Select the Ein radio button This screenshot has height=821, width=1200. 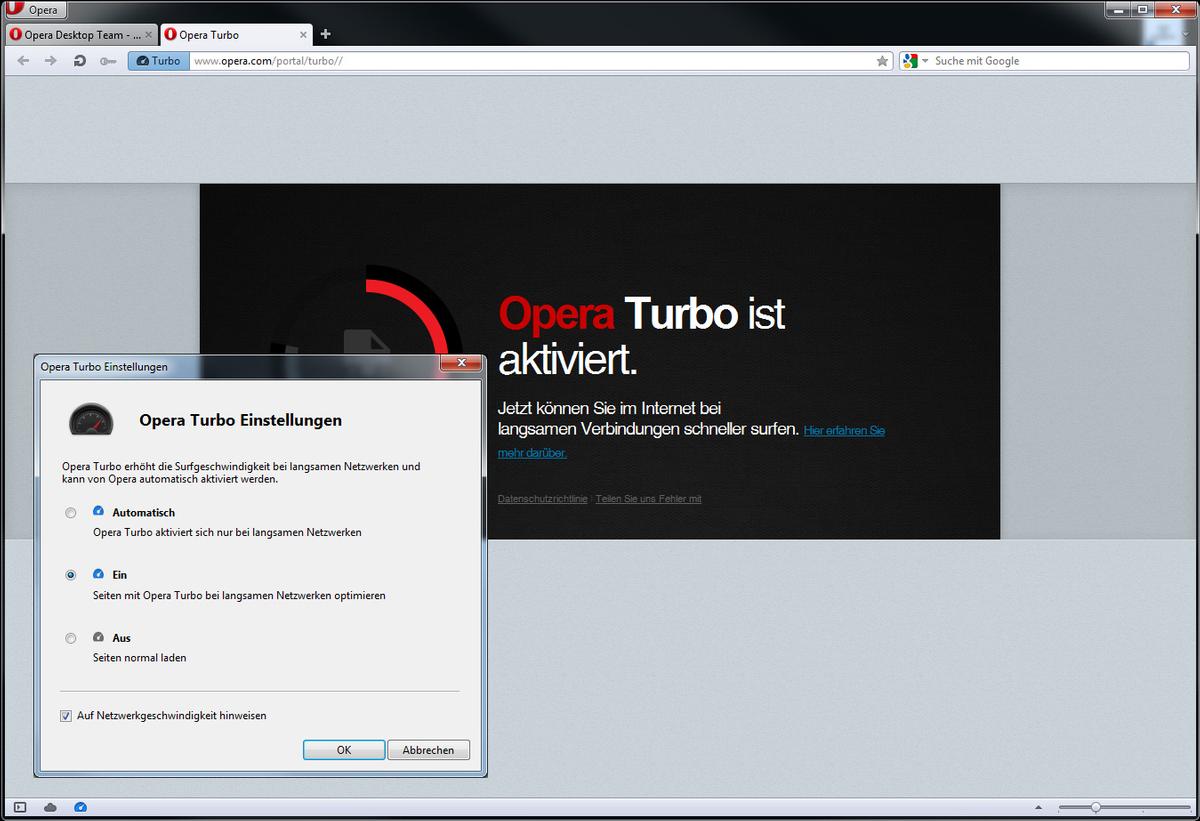click(70, 576)
